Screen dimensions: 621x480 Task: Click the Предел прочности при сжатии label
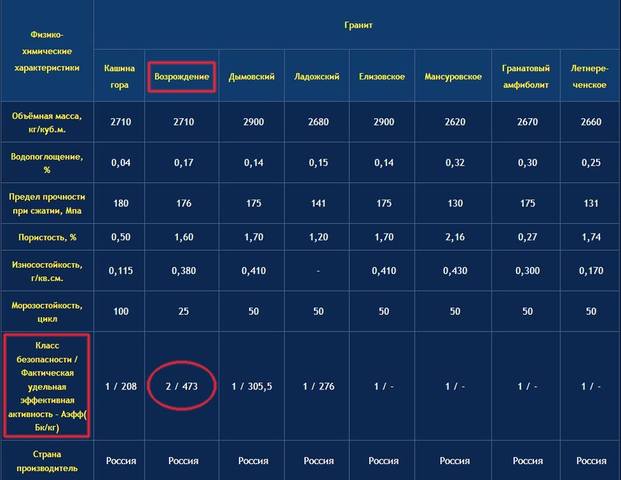coord(47,204)
